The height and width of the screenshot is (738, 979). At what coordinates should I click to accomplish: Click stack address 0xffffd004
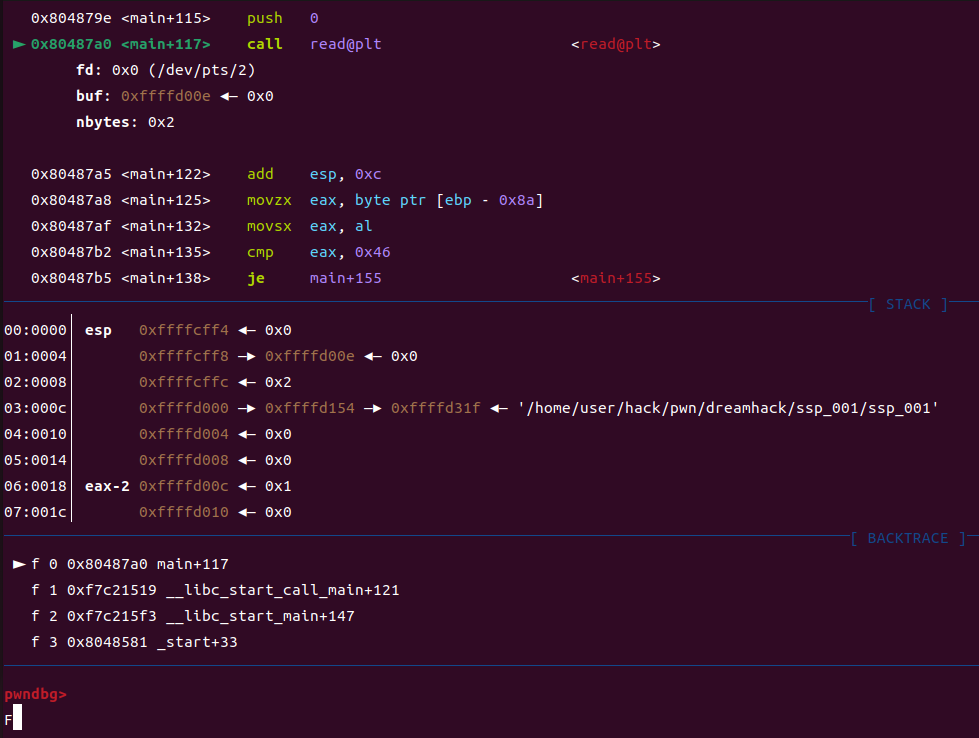(184, 435)
